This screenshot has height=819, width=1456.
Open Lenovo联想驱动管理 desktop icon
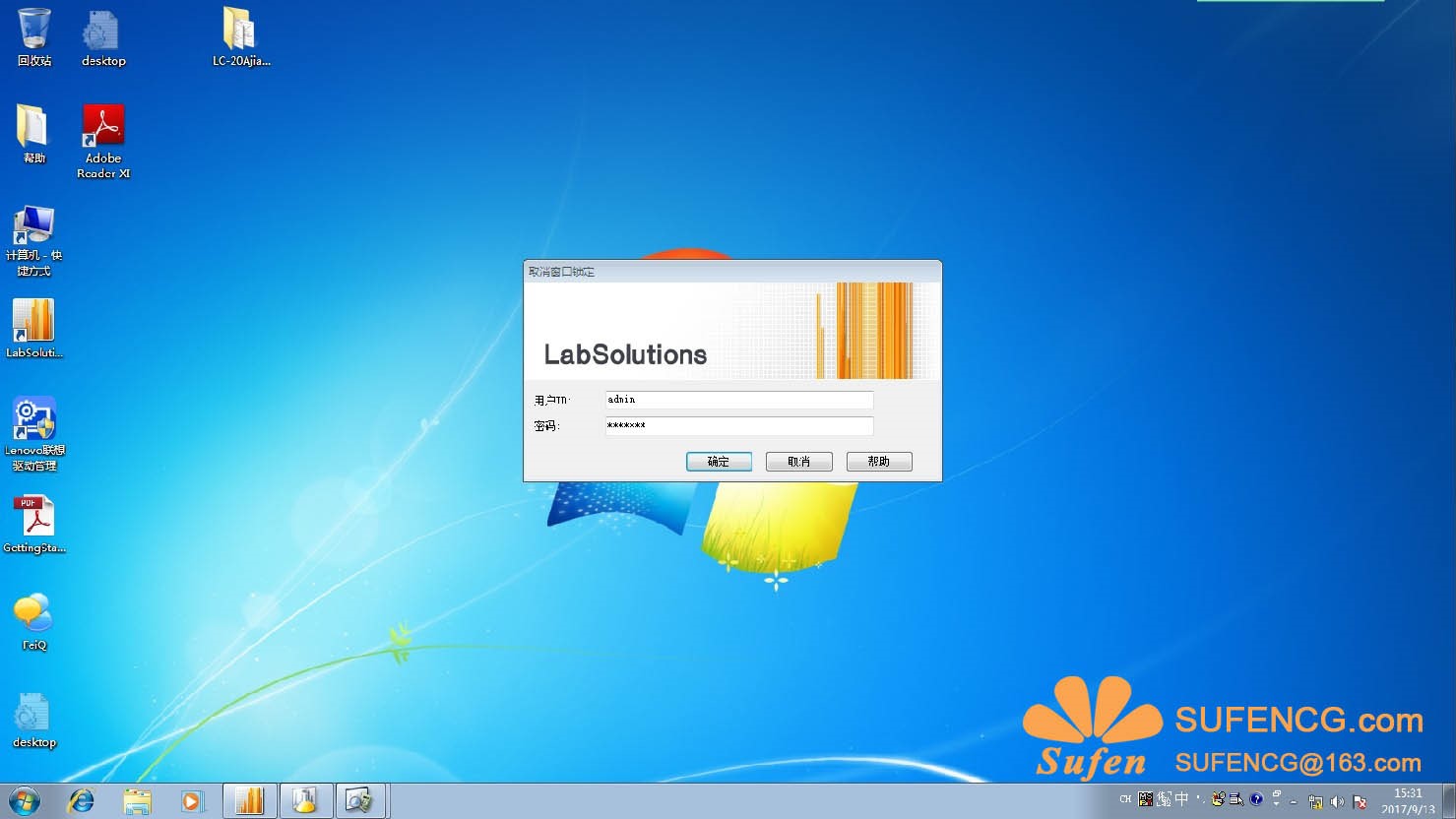point(33,434)
